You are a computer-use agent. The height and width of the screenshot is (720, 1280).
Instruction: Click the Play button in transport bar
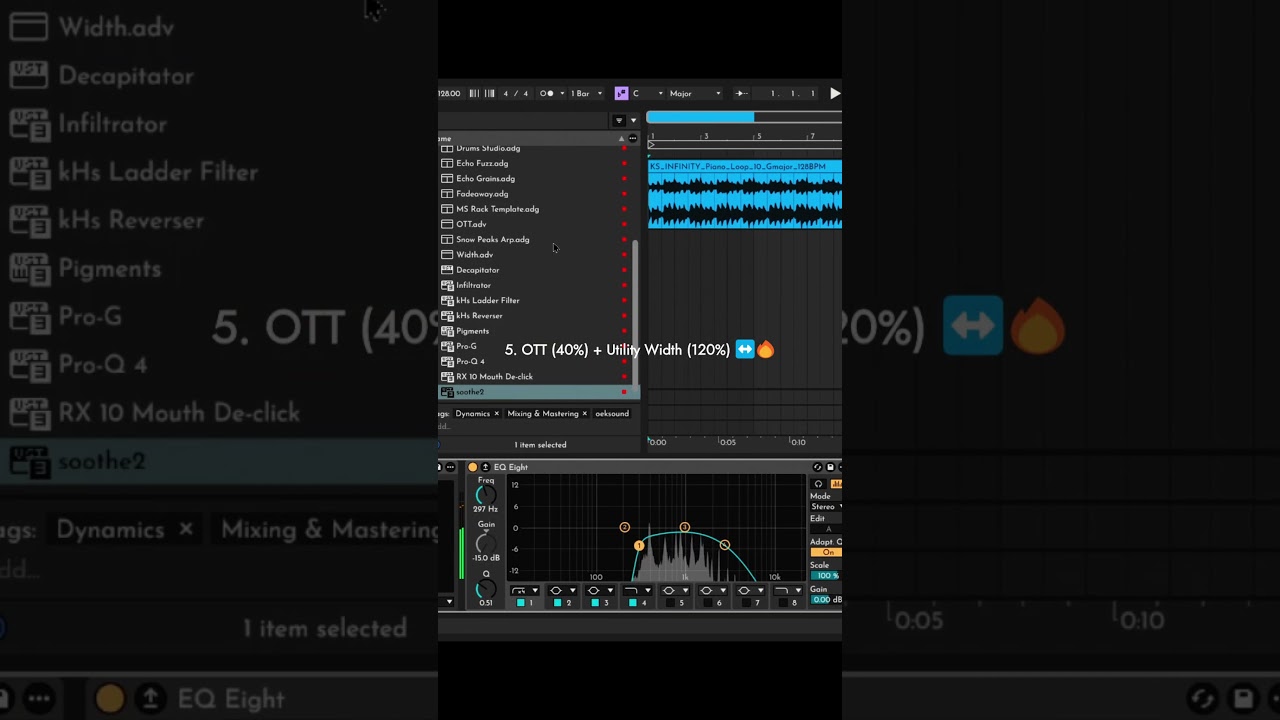[x=835, y=93]
